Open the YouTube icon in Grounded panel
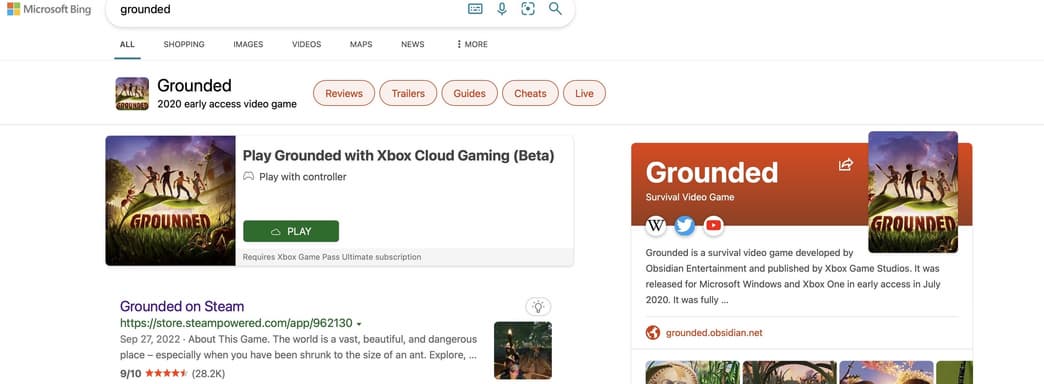1044x384 pixels. point(713,226)
